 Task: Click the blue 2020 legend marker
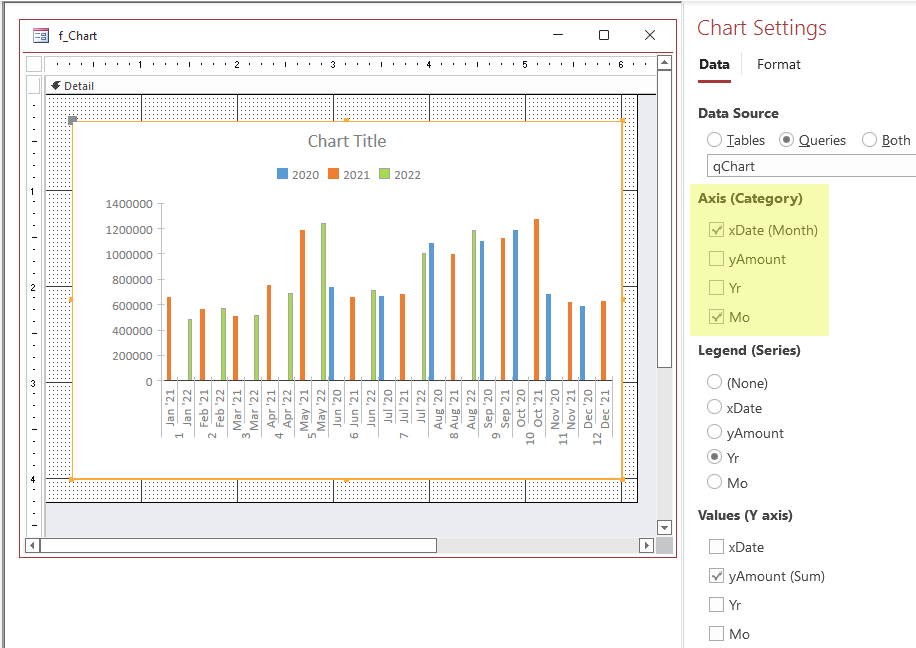(x=282, y=175)
